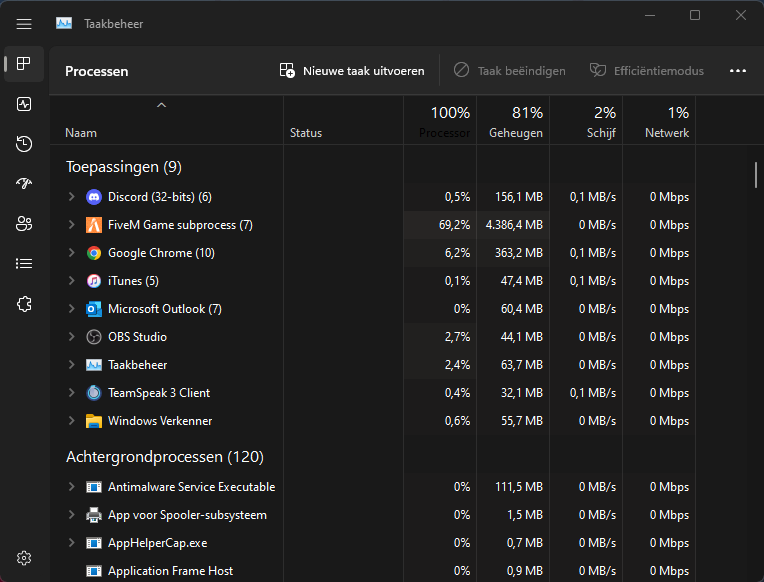Open Startup apps page in sidebar
Image resolution: width=764 pixels, height=582 pixels.
pos(24,184)
